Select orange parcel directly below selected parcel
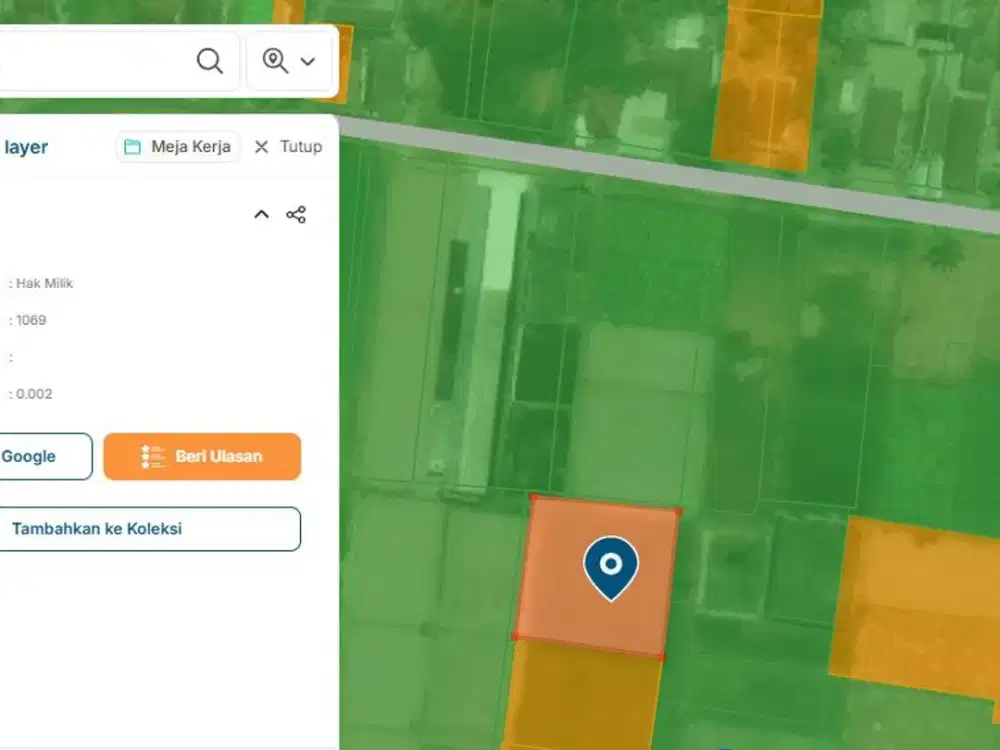This screenshot has height=750, width=1000. click(582, 695)
